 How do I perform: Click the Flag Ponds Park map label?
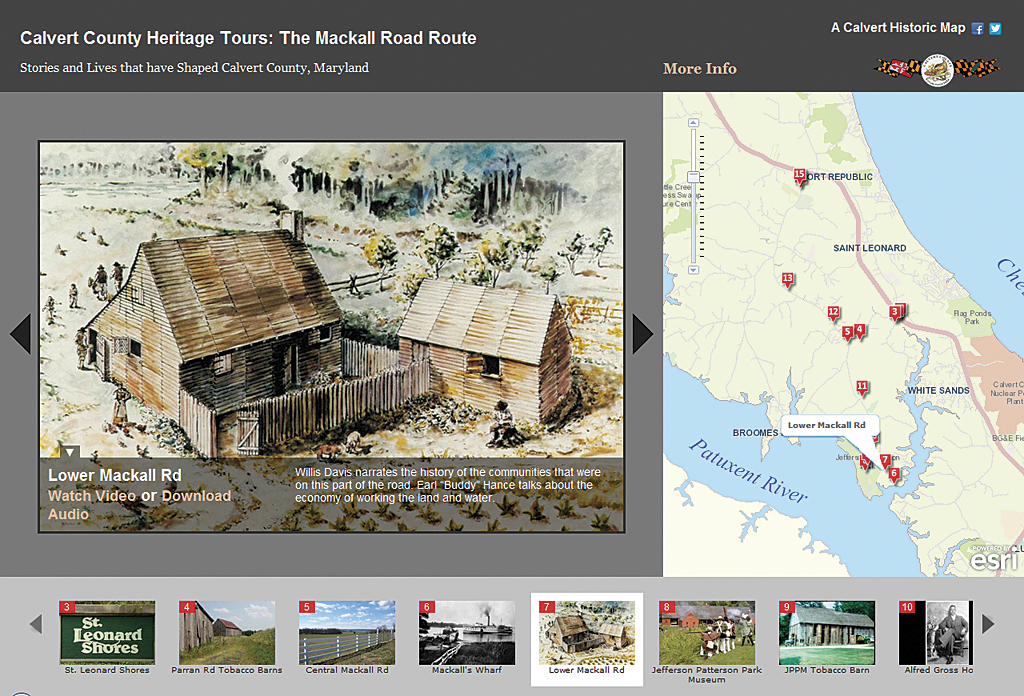972,317
